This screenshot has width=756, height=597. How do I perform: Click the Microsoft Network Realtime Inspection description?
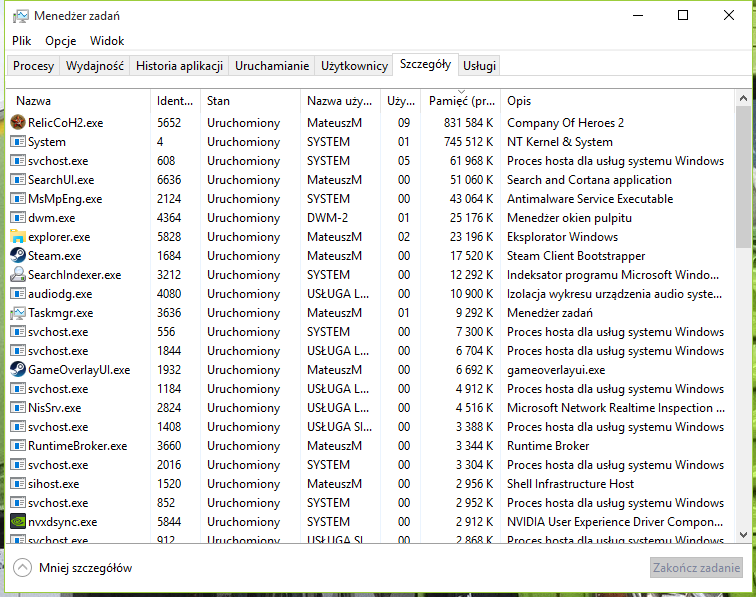[x=616, y=407]
